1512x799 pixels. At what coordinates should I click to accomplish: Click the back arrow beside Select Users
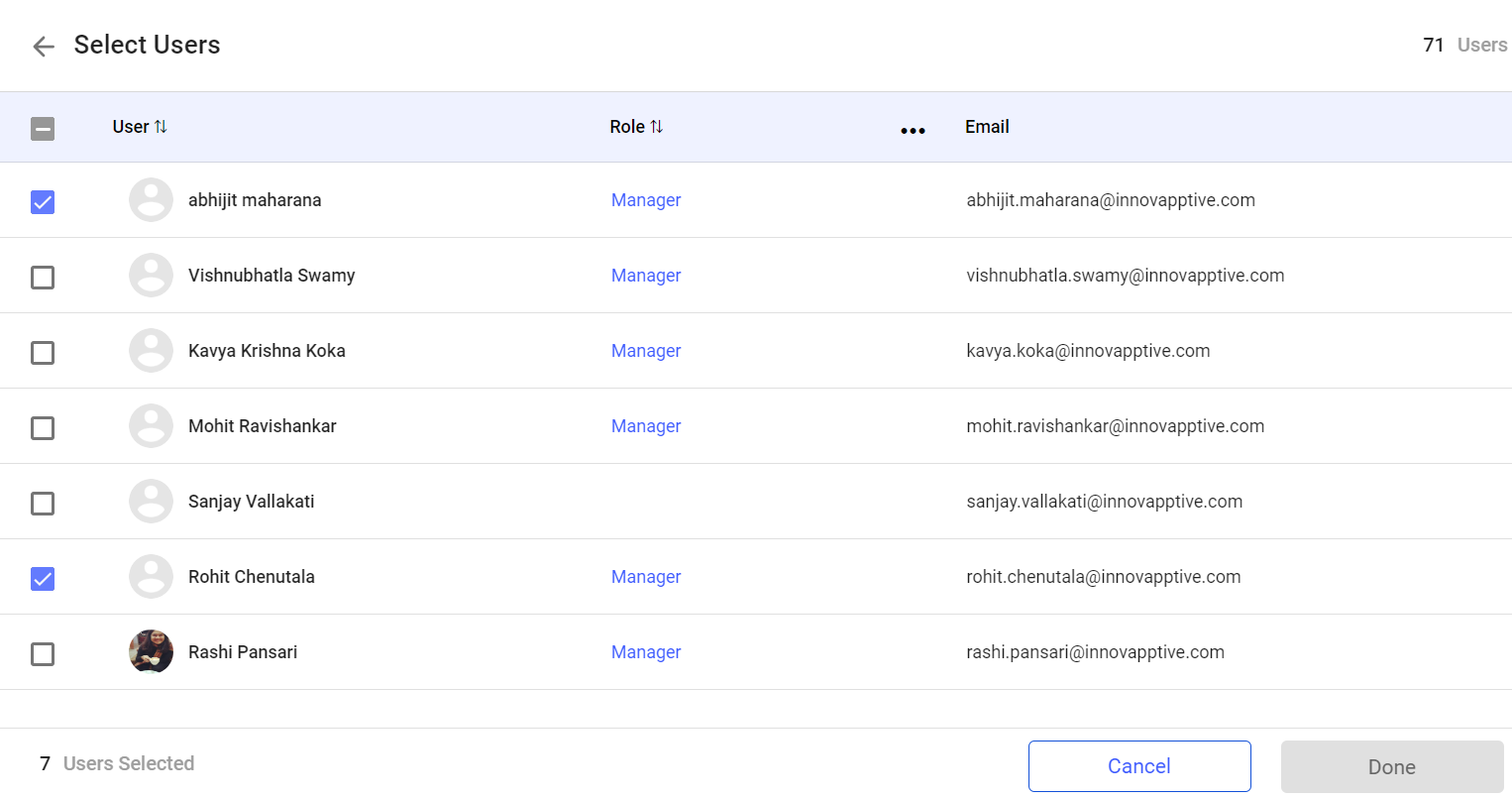43,47
